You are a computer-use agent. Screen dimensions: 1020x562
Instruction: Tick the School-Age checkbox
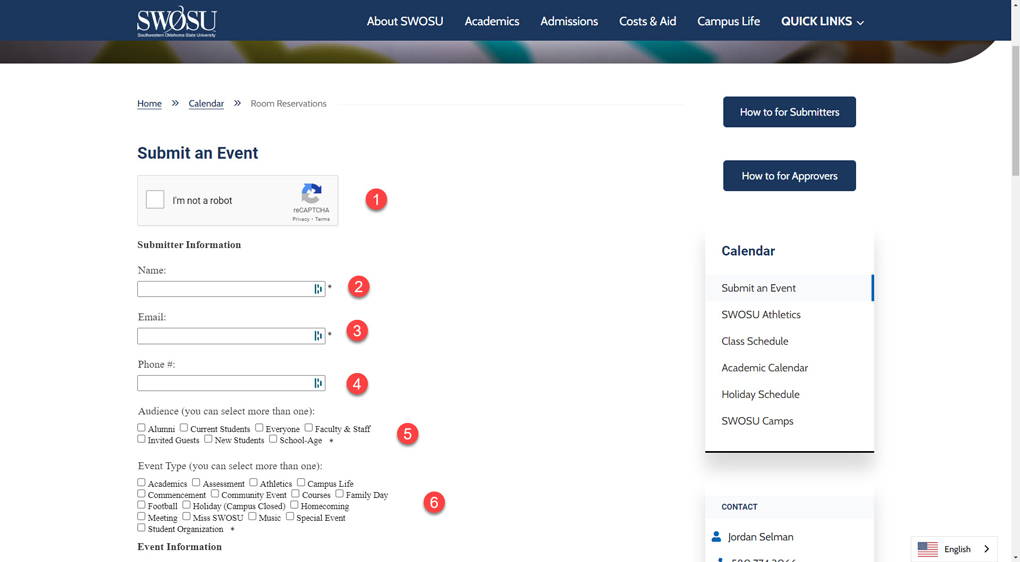[273, 438]
